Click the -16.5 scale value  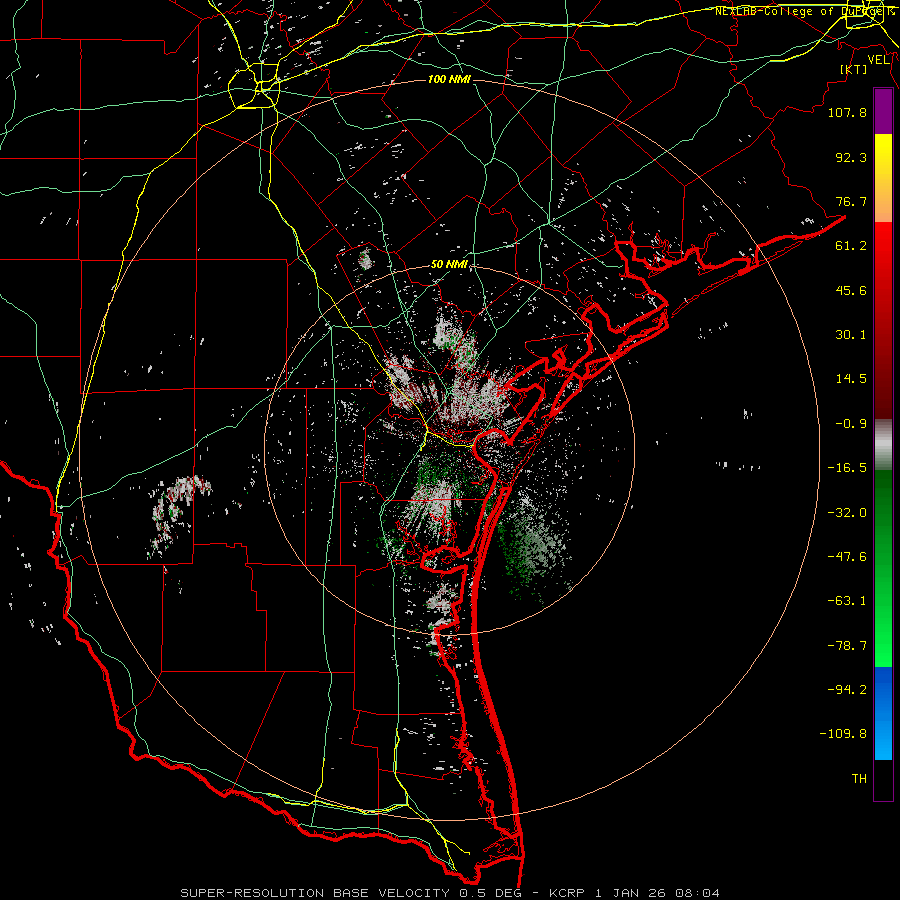(x=847, y=468)
